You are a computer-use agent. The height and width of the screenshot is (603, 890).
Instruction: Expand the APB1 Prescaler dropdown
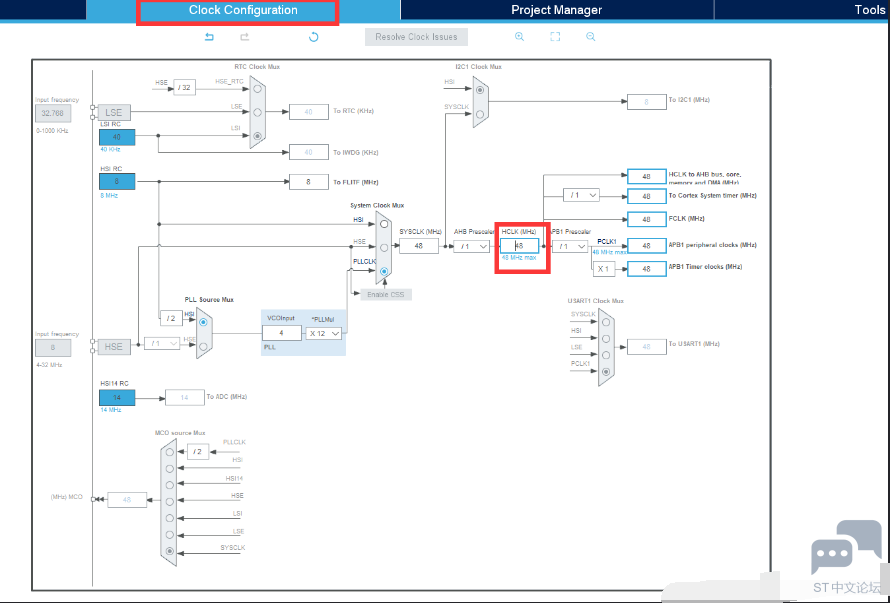click(570, 246)
